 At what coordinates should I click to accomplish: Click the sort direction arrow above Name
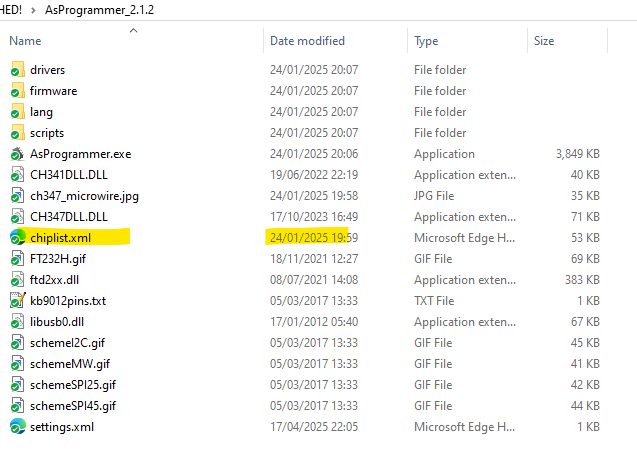pyautogui.click(x=133, y=30)
